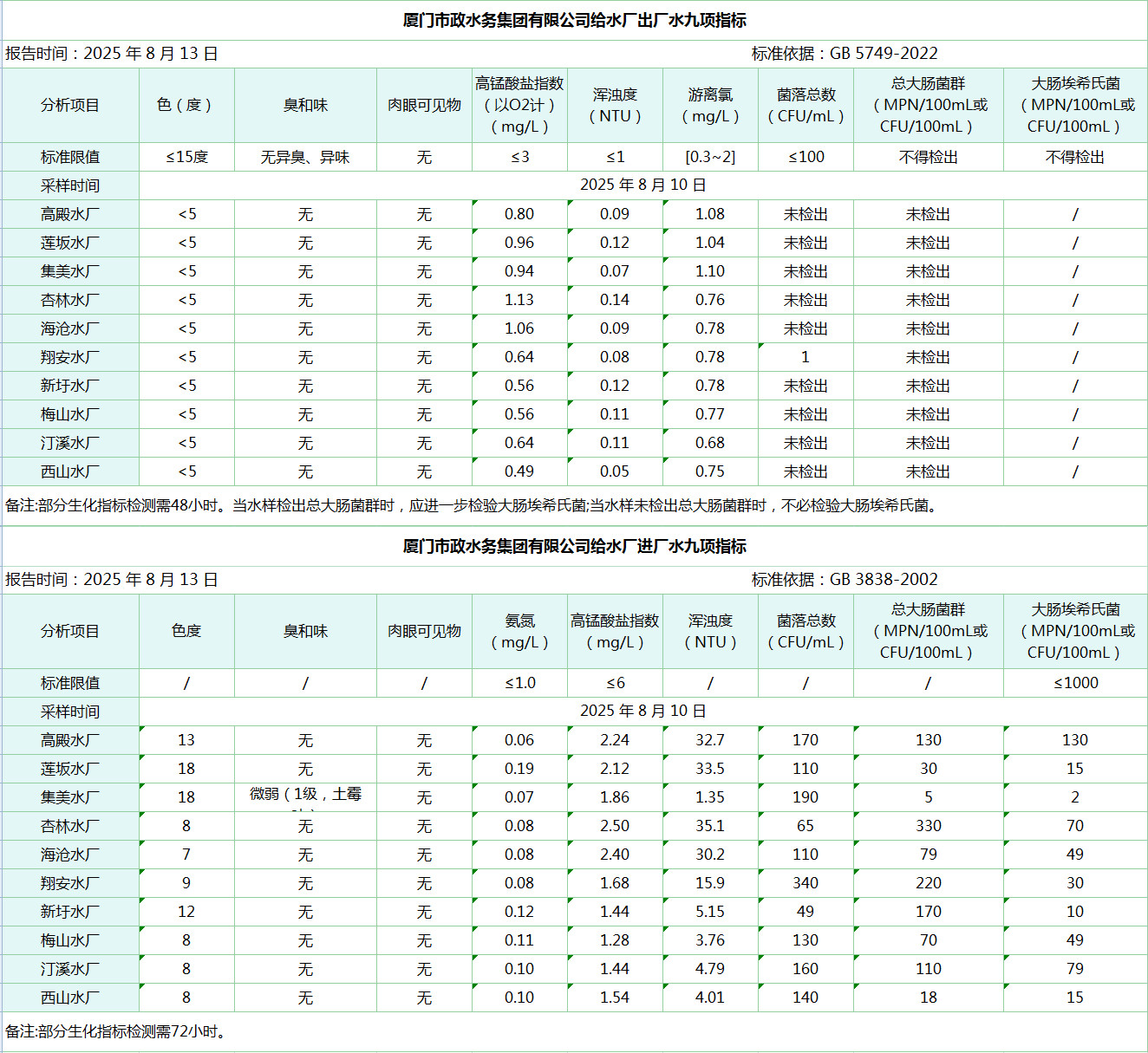This screenshot has height=1053, width=1148.
Task: Click the ≤15度 standard limit cell
Action: [186, 157]
